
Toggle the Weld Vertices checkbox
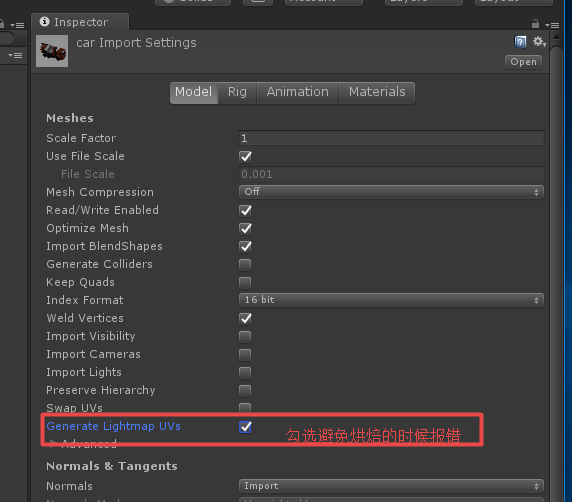click(x=245, y=318)
